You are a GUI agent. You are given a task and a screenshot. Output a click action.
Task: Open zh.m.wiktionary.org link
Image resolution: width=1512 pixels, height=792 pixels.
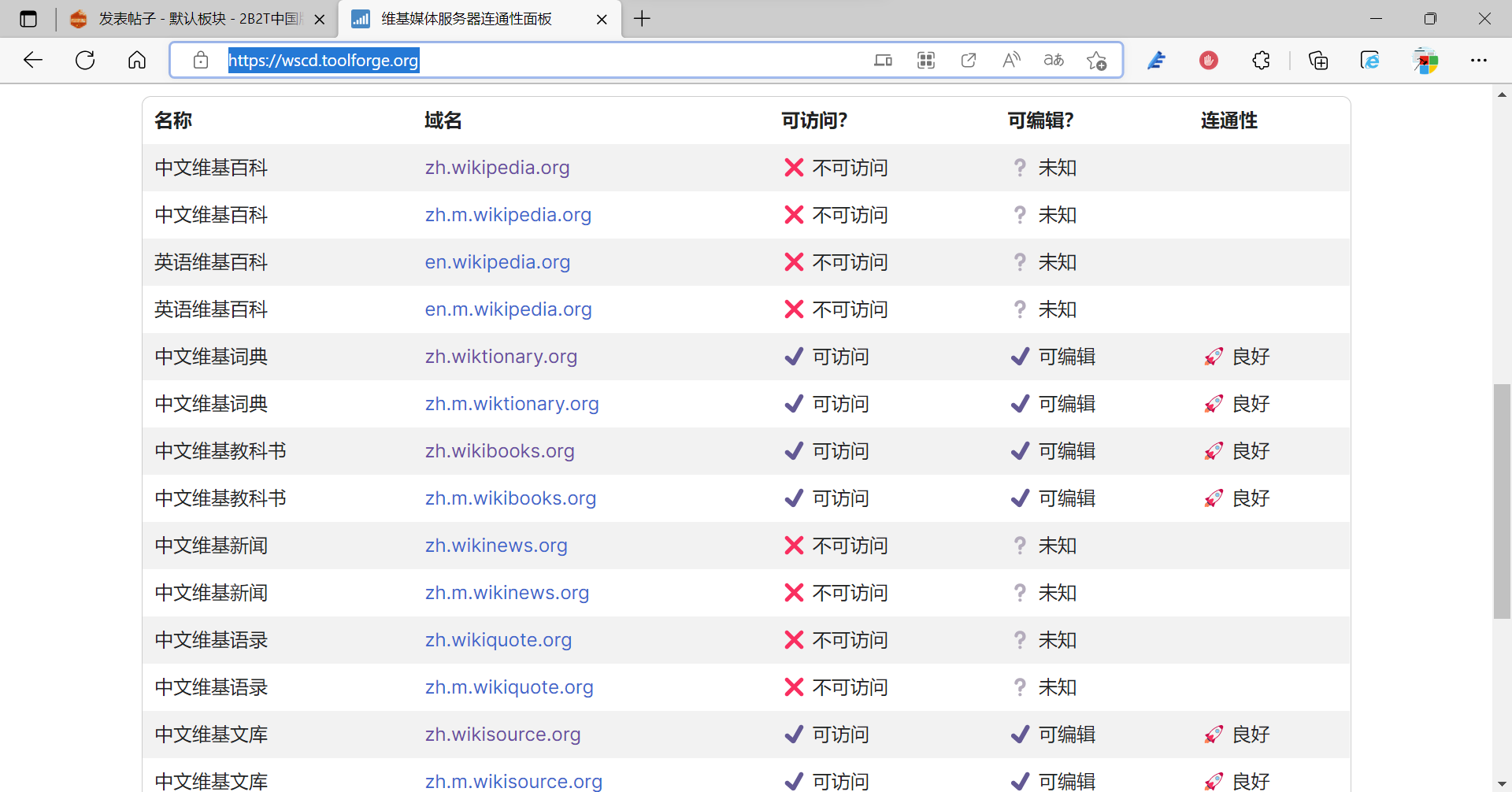[x=512, y=404]
